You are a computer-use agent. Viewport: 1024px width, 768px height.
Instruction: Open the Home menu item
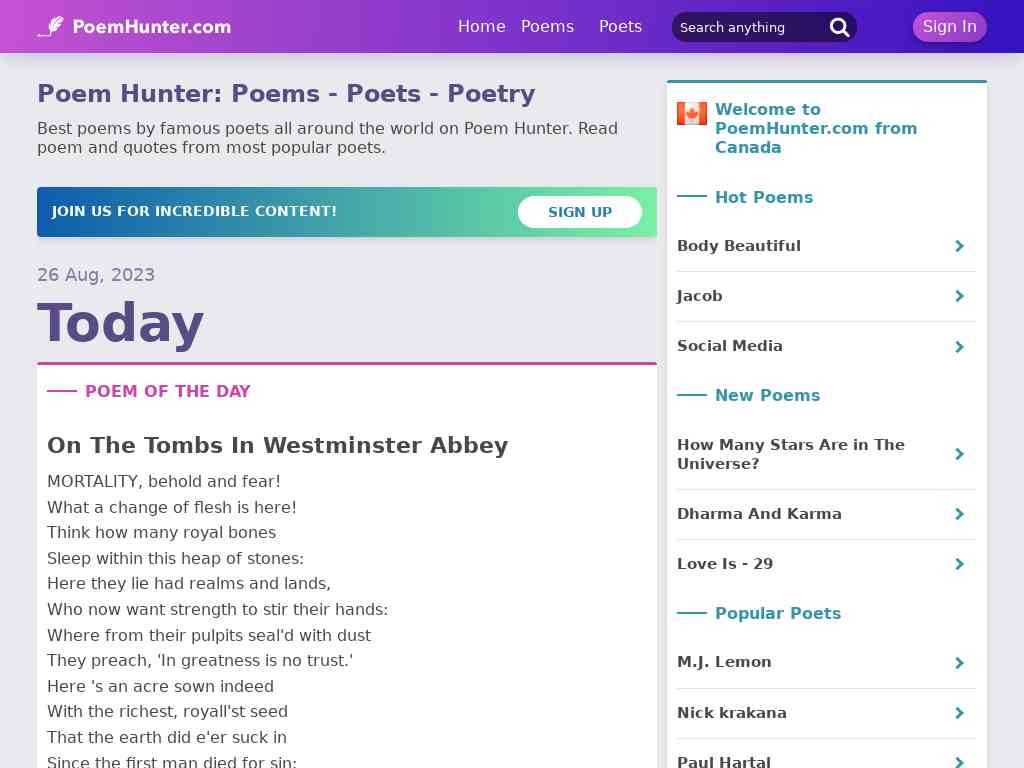coord(481,27)
